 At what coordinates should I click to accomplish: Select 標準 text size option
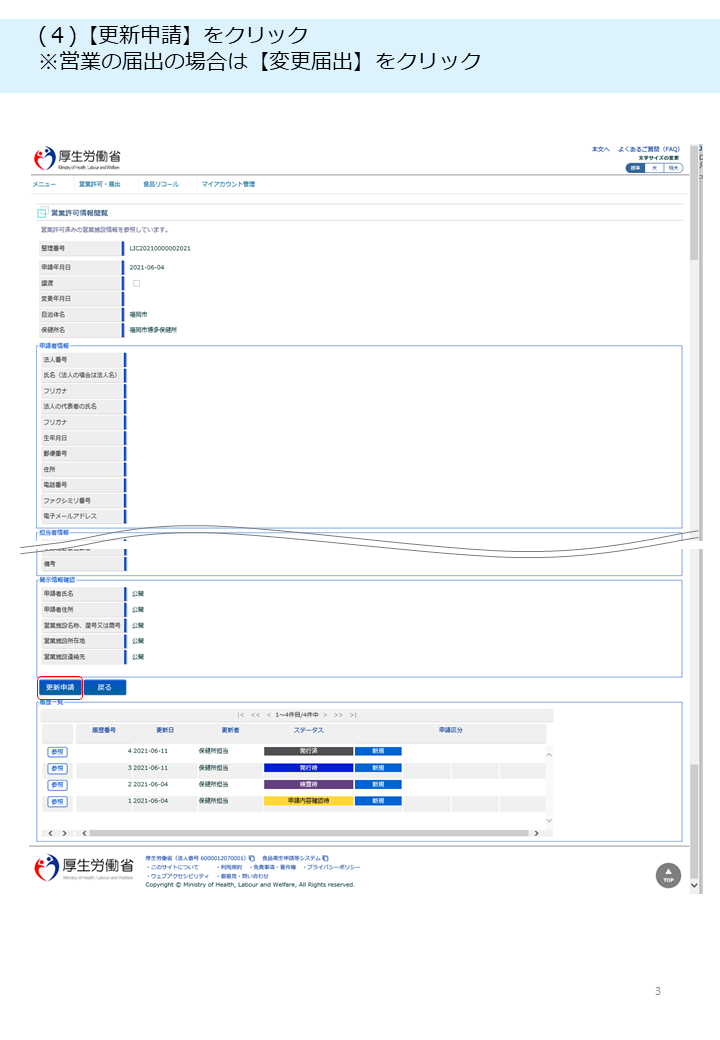pyautogui.click(x=635, y=168)
